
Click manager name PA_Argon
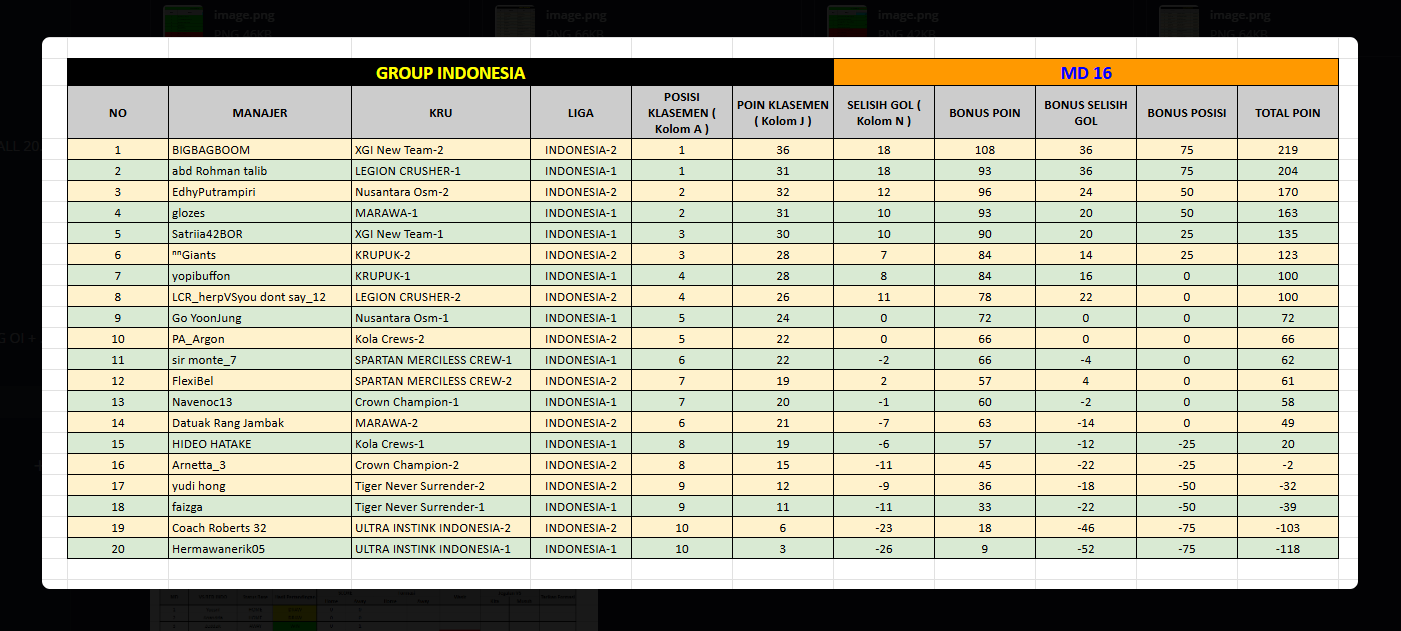tap(198, 339)
